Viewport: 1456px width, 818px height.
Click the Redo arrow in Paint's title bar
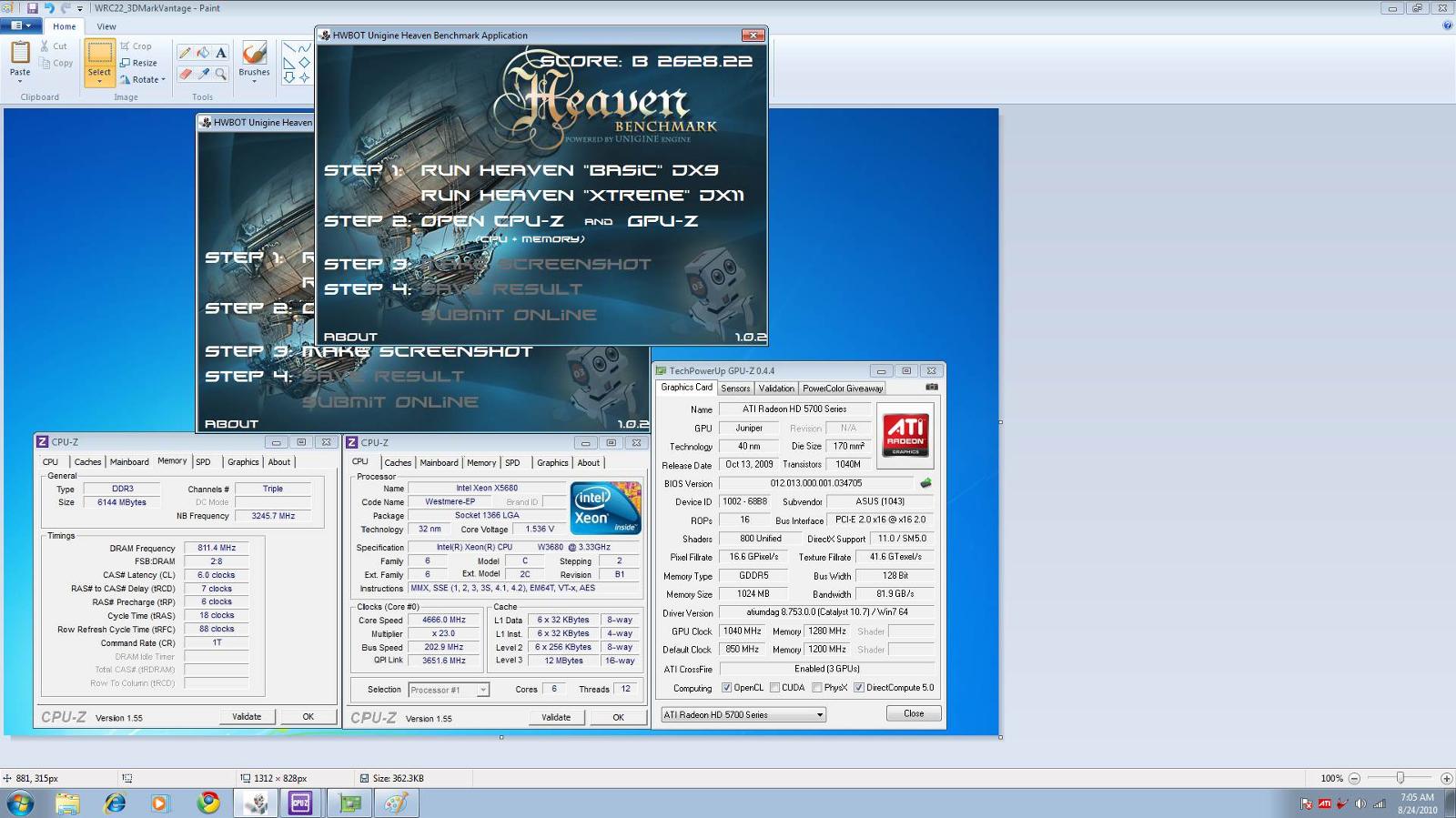(x=66, y=8)
